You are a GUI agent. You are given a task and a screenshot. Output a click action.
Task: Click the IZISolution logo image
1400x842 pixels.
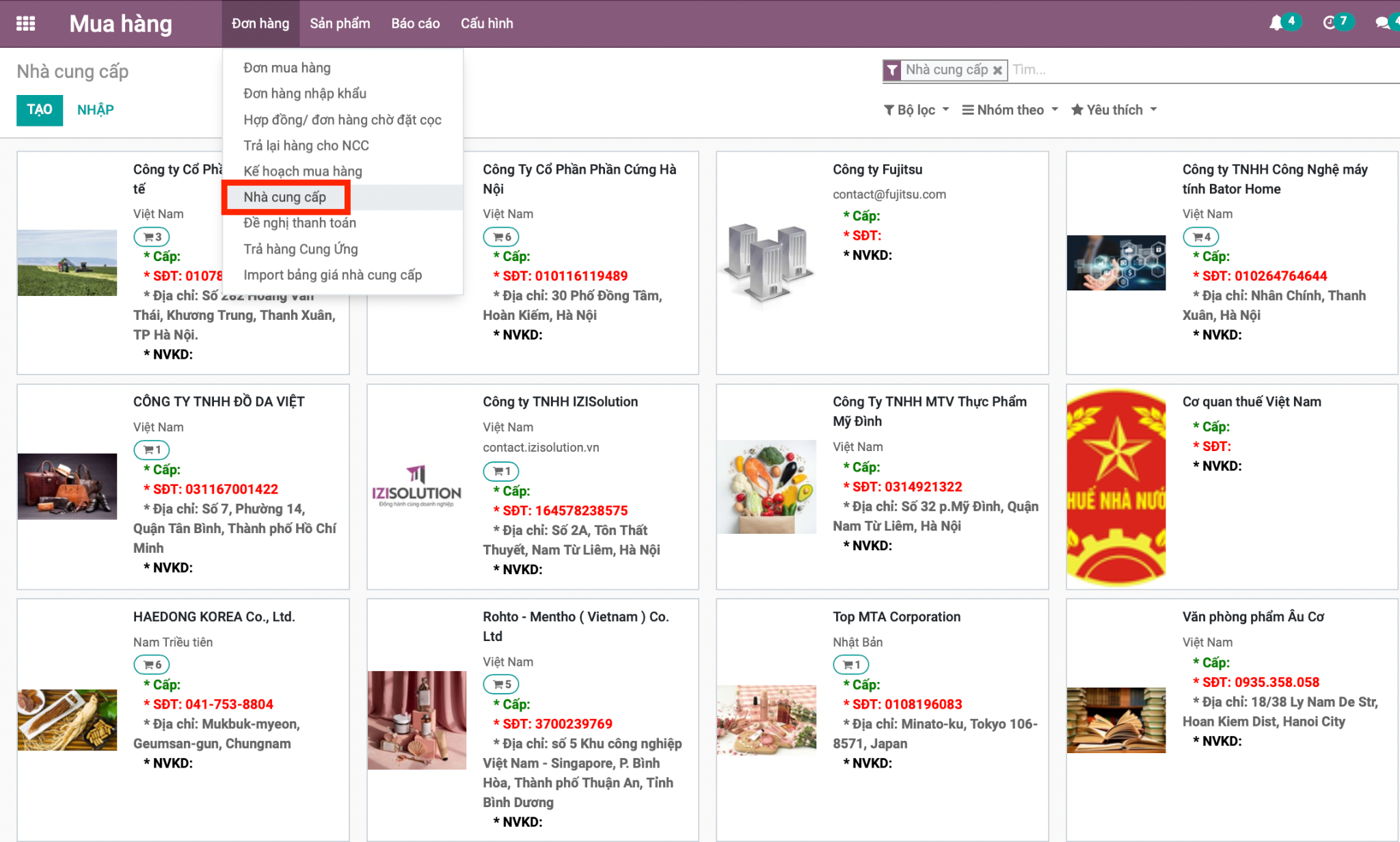(417, 487)
